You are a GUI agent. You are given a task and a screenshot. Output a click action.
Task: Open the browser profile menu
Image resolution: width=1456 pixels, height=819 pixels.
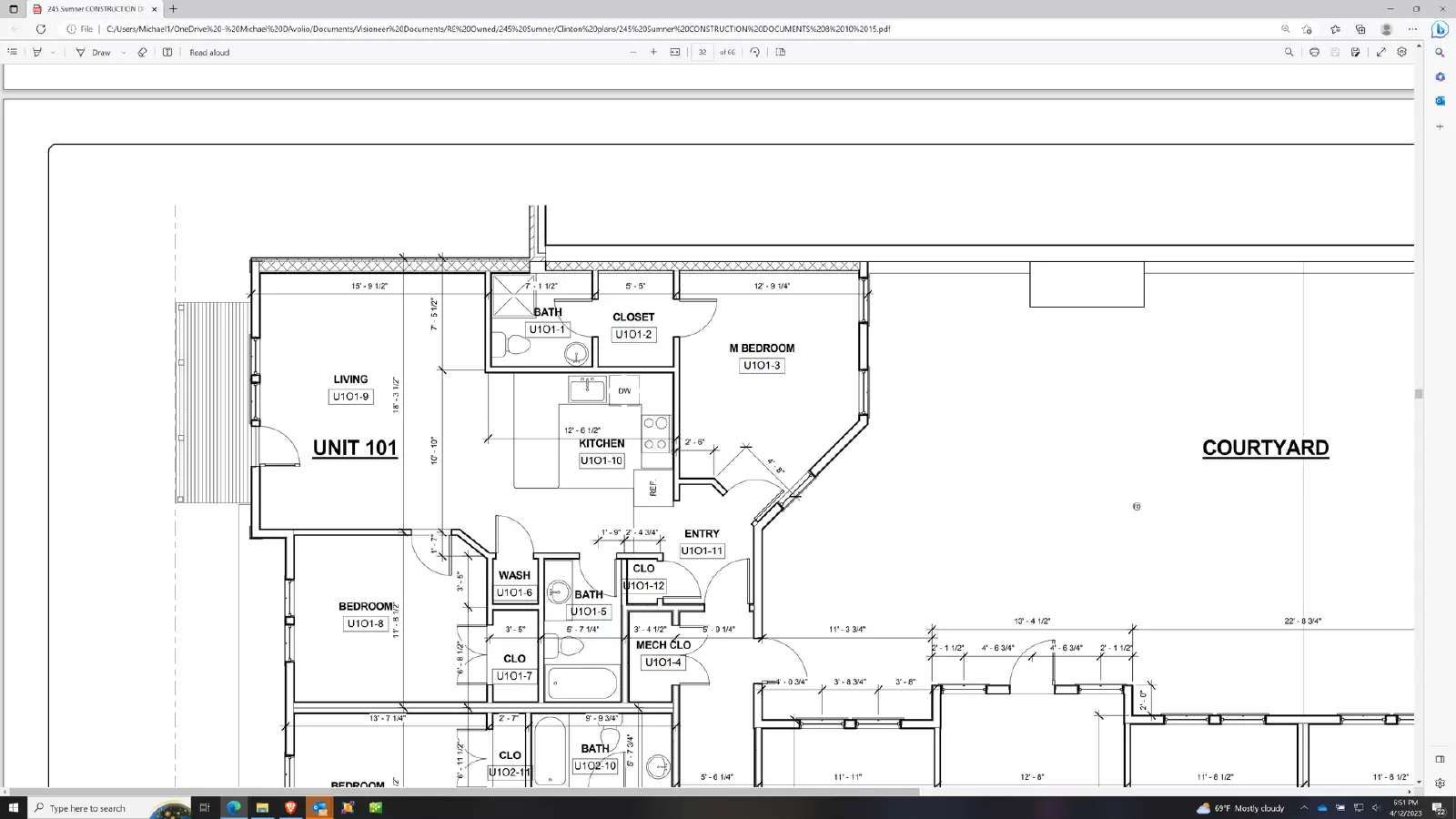coord(1387,28)
